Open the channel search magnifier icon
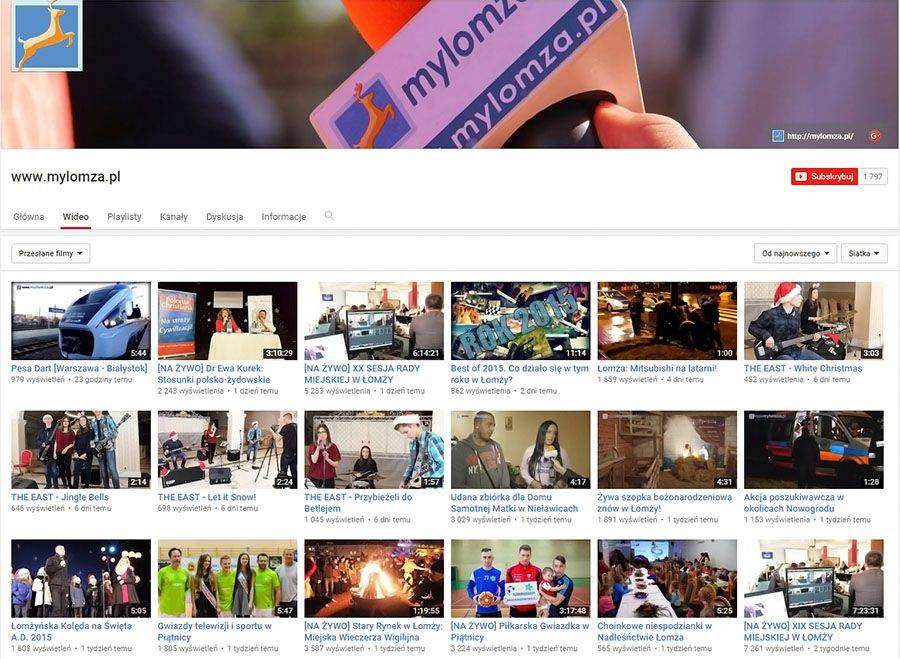Viewport: 900px width, 659px height. pyautogui.click(x=329, y=216)
